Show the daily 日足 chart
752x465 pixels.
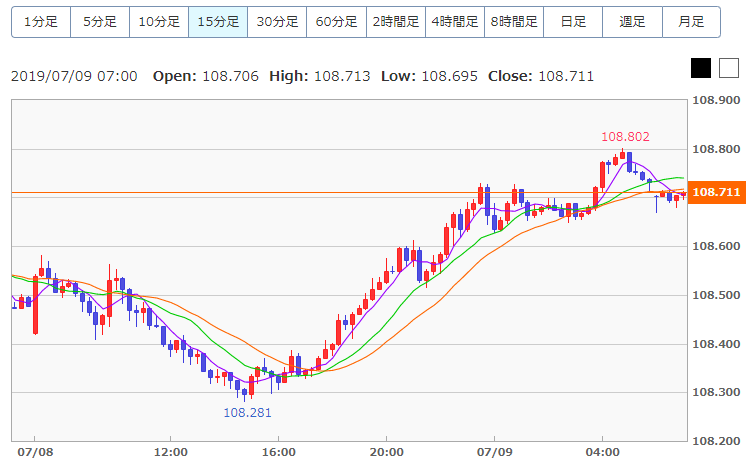pyautogui.click(x=573, y=22)
